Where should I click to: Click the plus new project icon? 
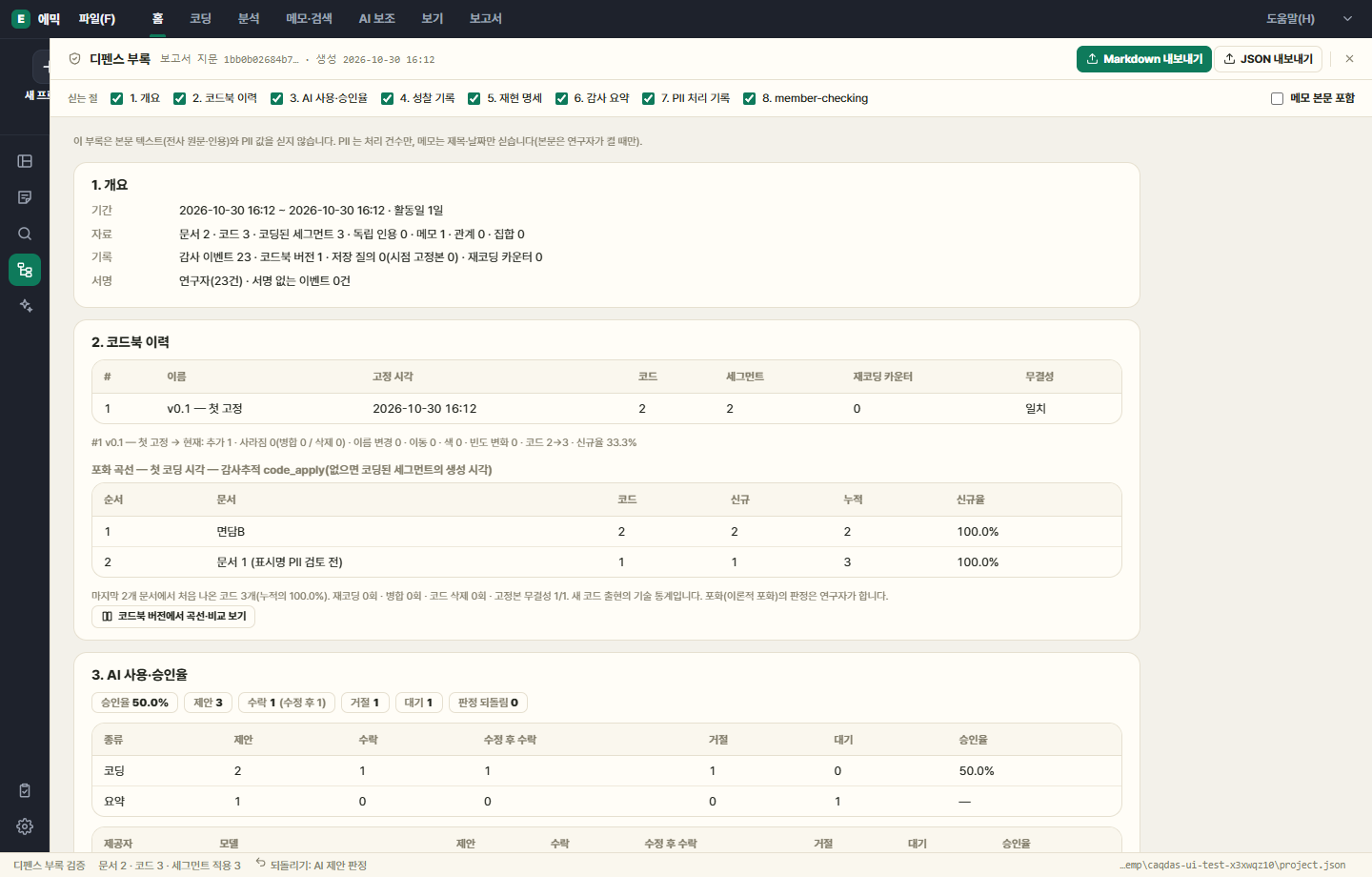point(45,67)
